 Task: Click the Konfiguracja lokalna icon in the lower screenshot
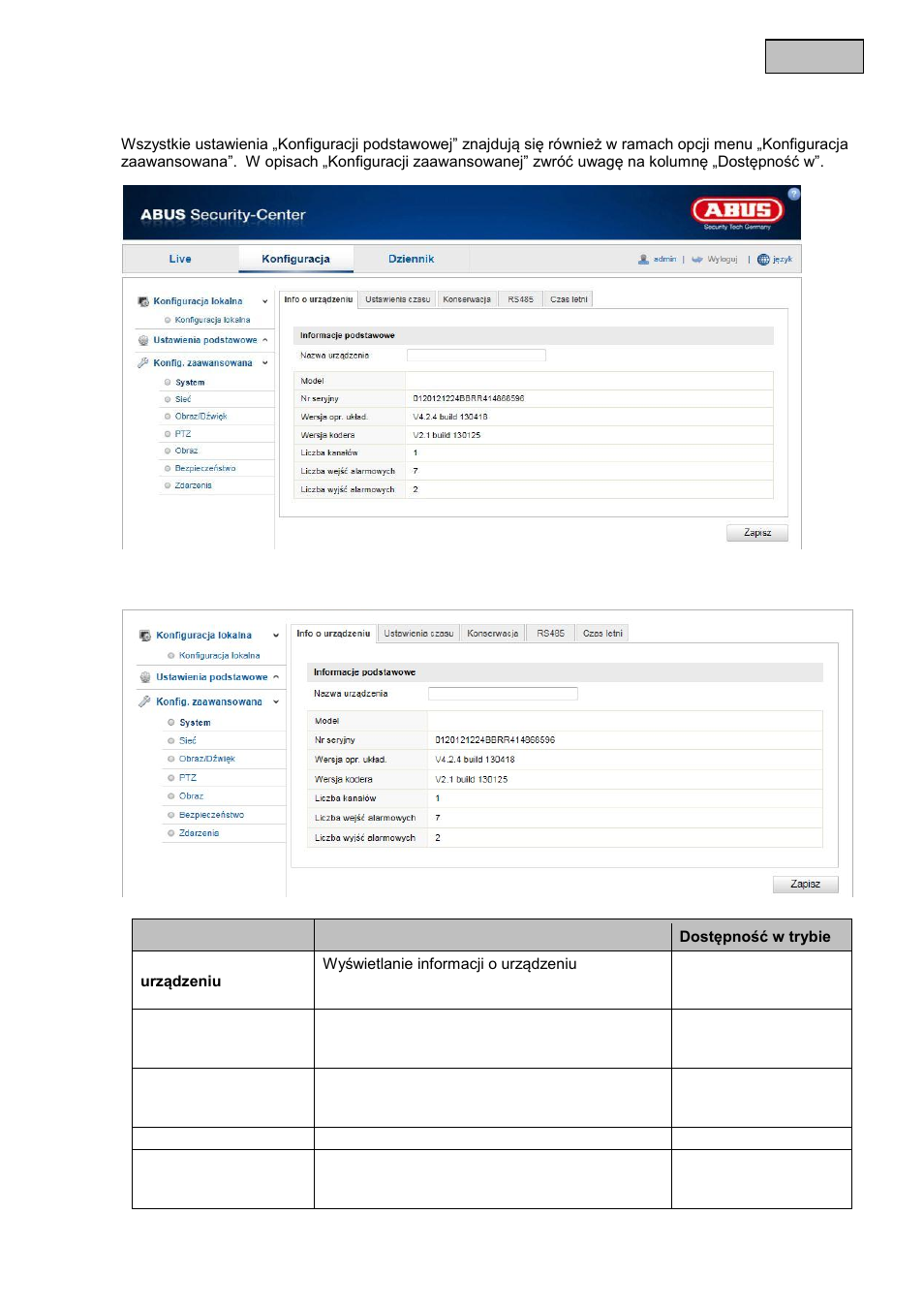tap(145, 636)
